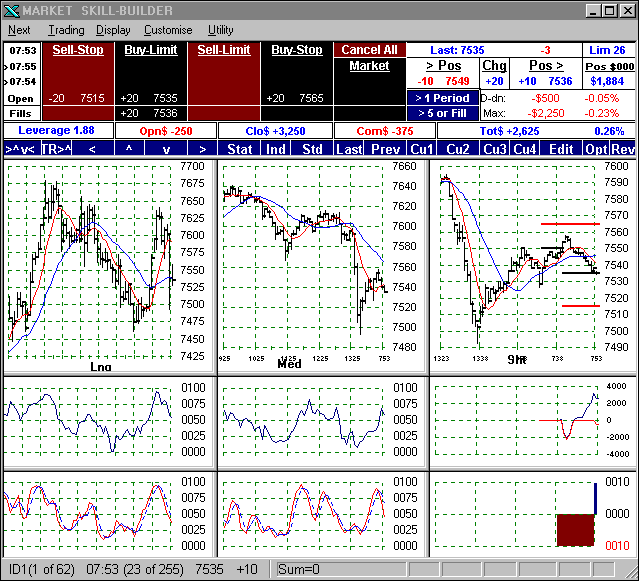The height and width of the screenshot is (581, 639).
Task: Open the Display menu
Action: point(113,30)
